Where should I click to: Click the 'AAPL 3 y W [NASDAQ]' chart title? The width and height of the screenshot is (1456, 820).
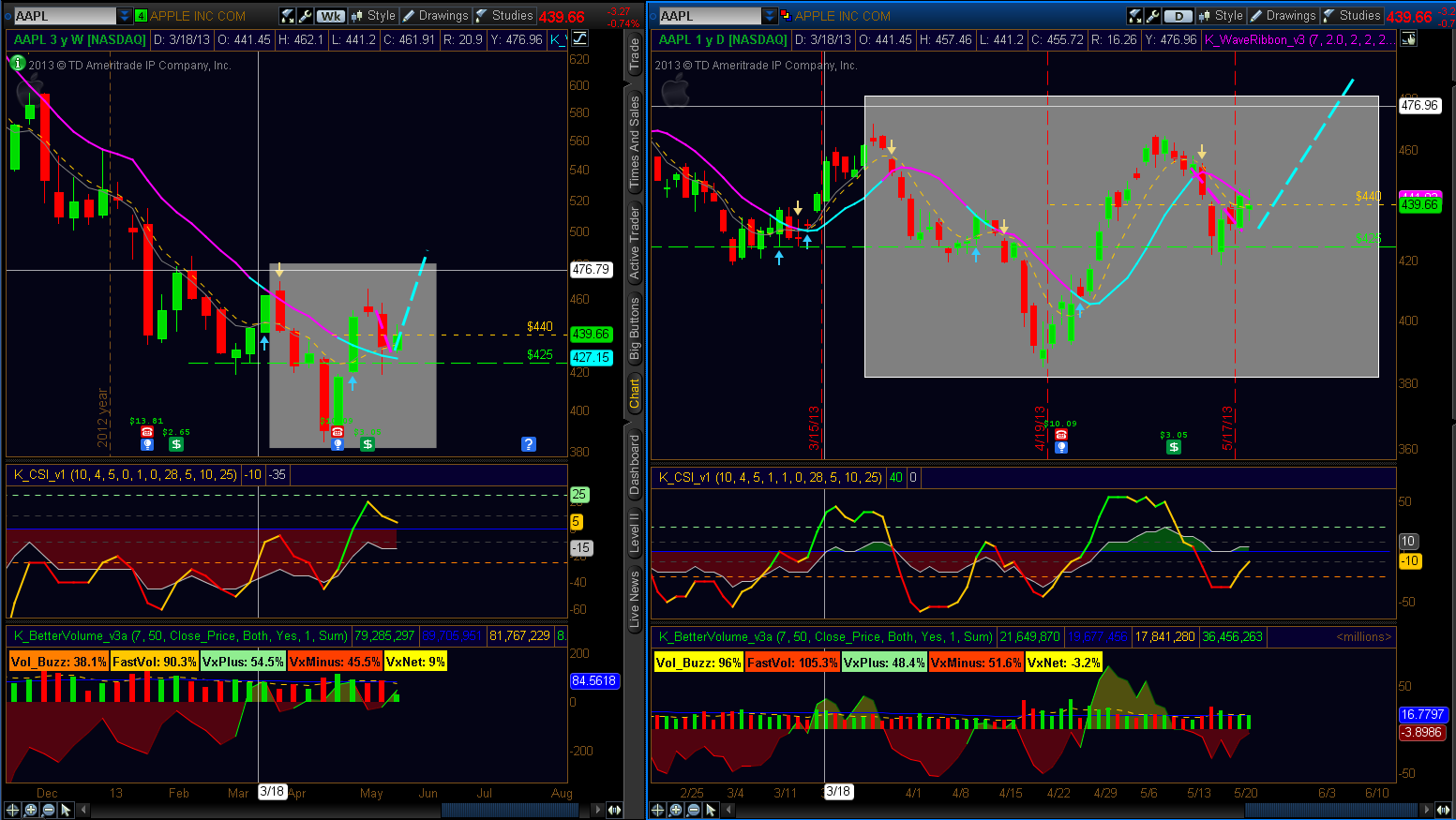(x=80, y=39)
